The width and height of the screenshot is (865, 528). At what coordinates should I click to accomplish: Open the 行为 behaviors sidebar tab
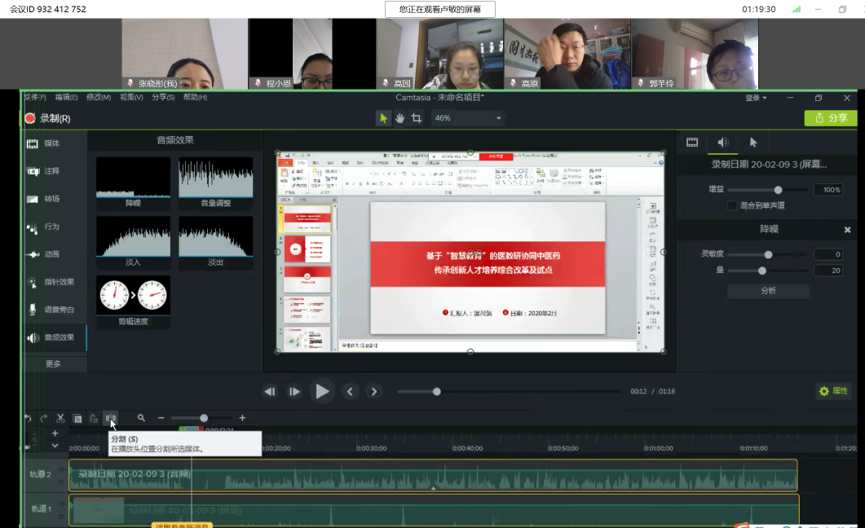pyautogui.click(x=55, y=226)
